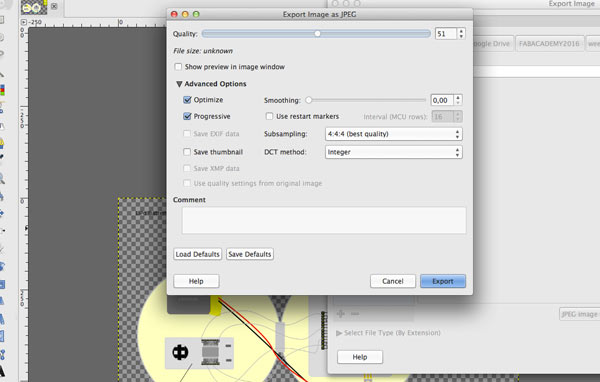Viewport: 600px width, 382px height.
Task: Click the FABACADEMY2016 path button
Action: (549, 44)
